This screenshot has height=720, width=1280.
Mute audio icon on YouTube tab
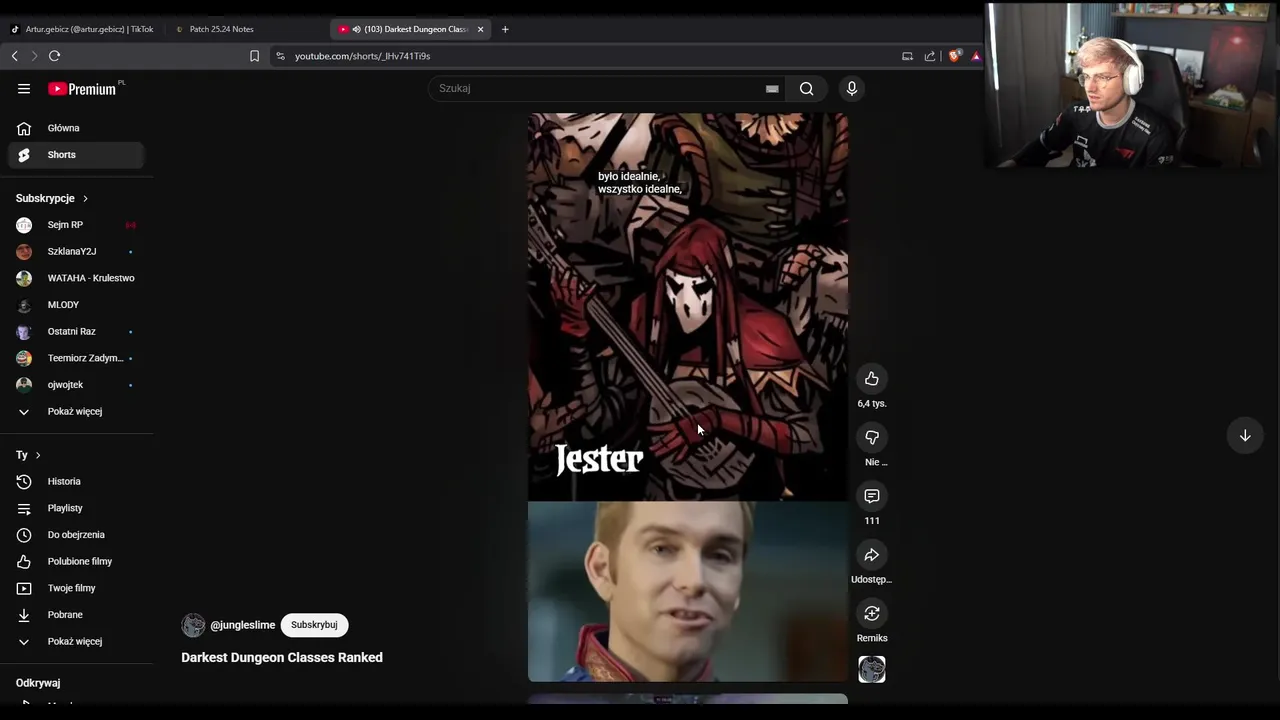click(356, 29)
